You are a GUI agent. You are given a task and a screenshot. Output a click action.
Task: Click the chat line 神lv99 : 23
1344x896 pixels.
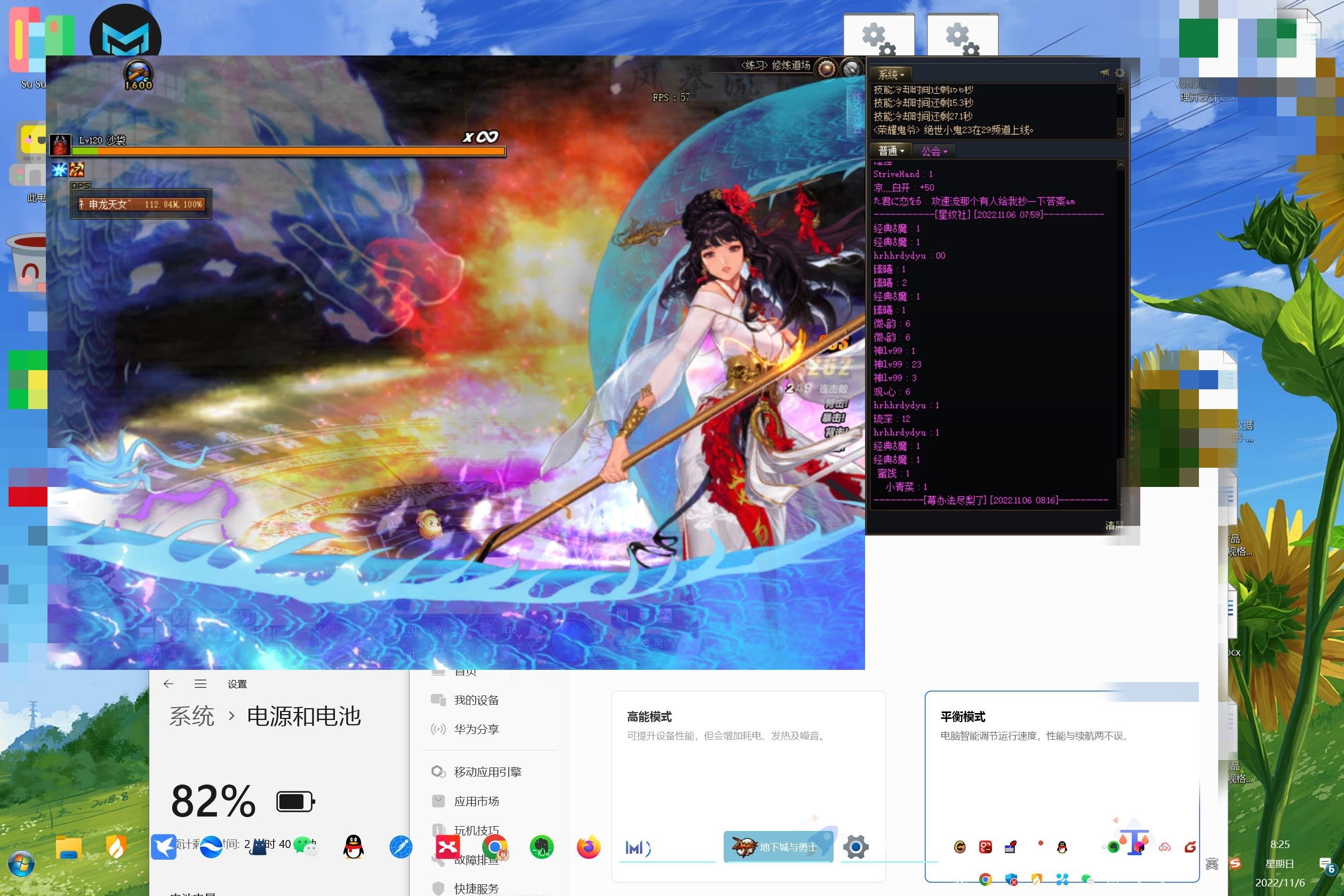[897, 365]
